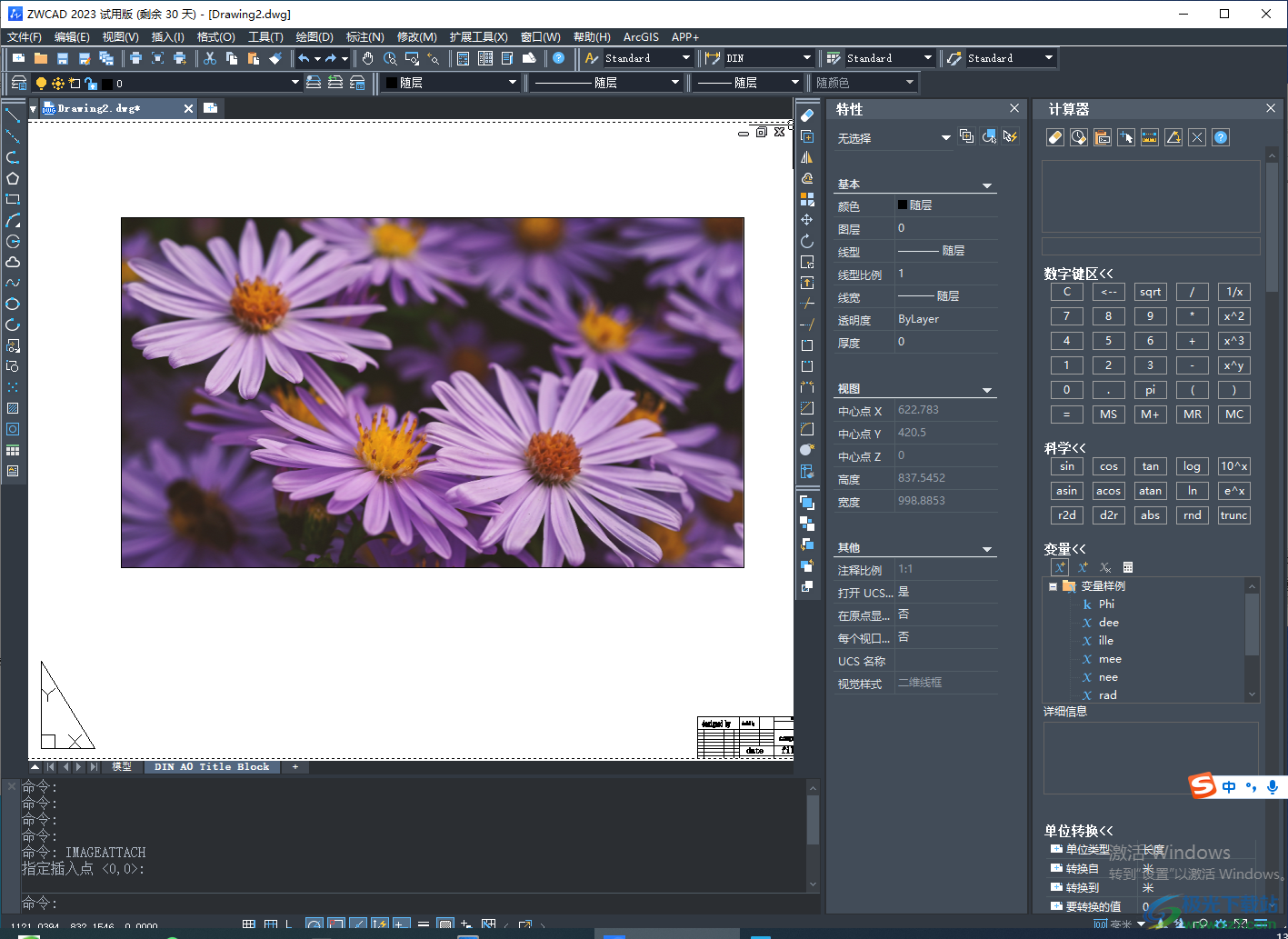Screen dimensions: 1288x939
Task: Switch to the 模型 layout tab
Action: 122,767
